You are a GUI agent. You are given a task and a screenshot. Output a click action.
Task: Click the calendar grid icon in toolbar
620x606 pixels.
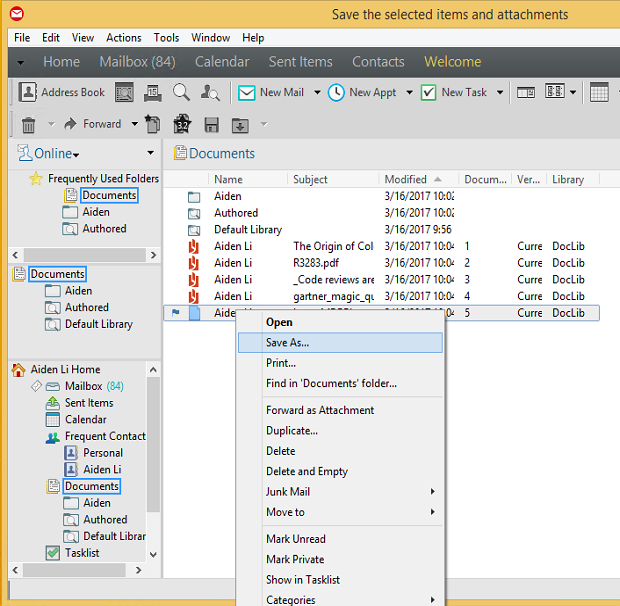pos(599,92)
